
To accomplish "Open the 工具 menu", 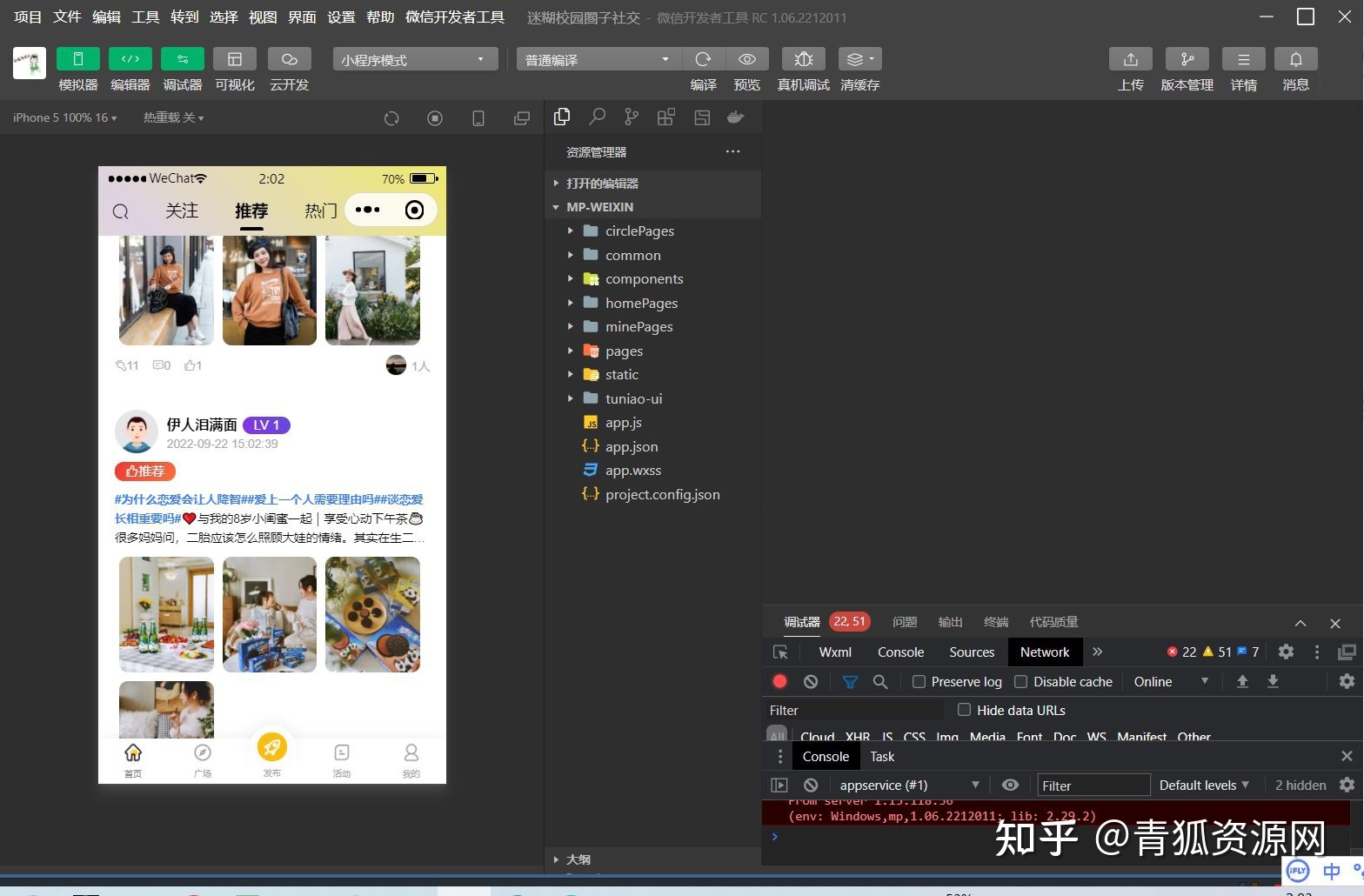I will pyautogui.click(x=145, y=17).
